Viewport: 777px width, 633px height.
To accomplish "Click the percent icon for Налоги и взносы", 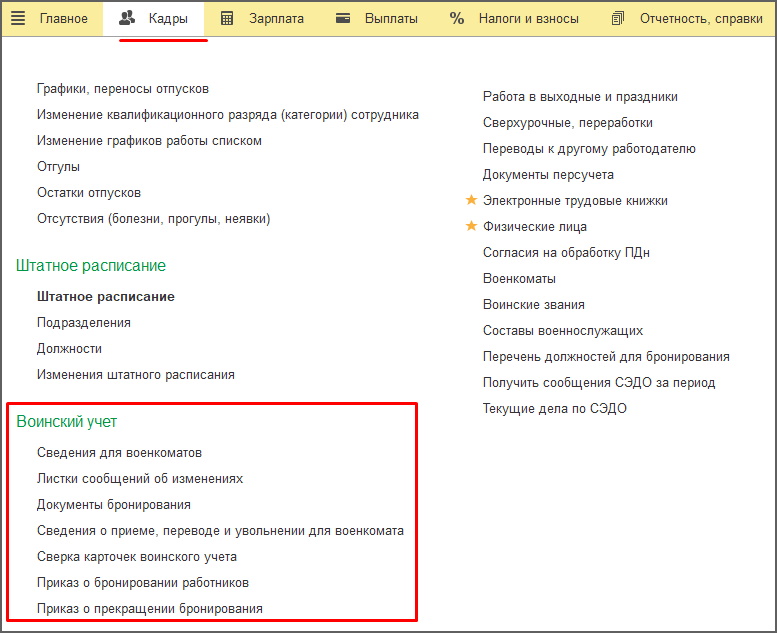I will coord(457,18).
